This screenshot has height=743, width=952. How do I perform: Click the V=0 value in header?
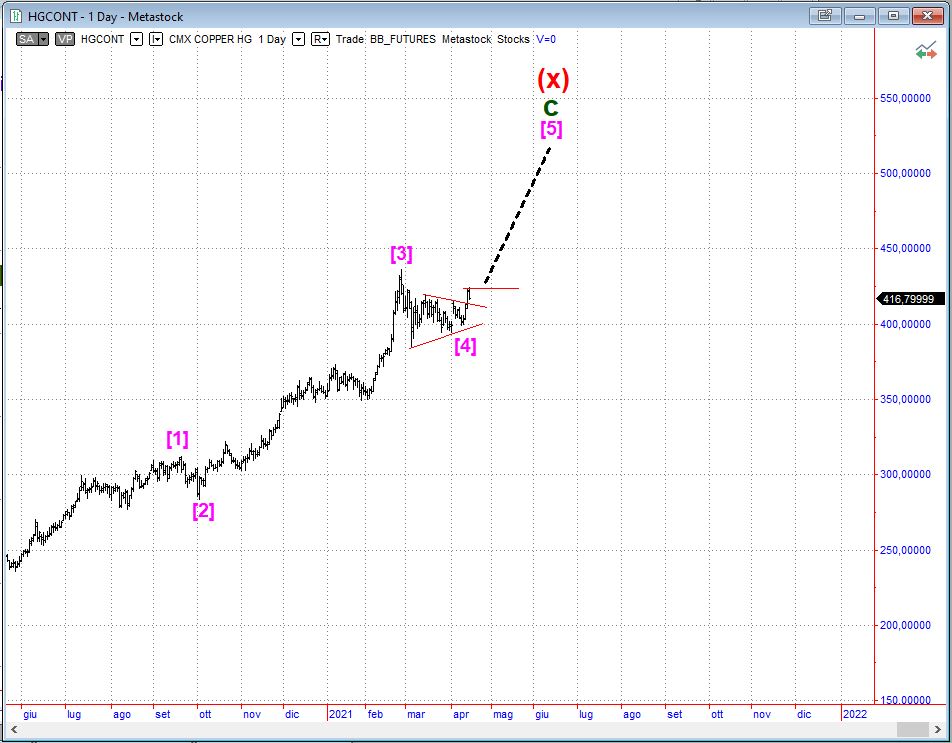546,39
